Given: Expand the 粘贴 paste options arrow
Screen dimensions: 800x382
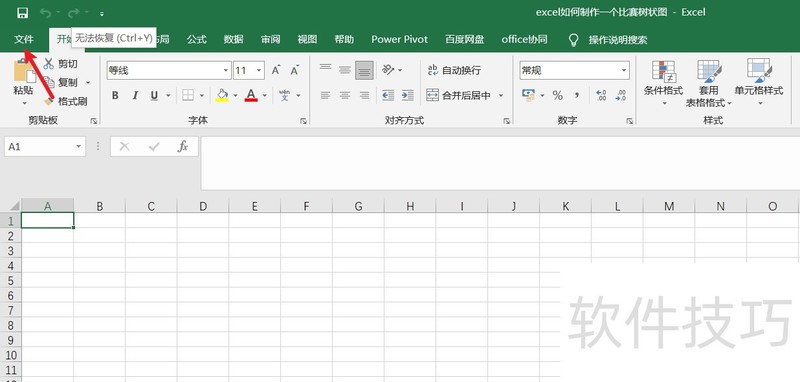Looking at the screenshot, I should (x=23, y=104).
